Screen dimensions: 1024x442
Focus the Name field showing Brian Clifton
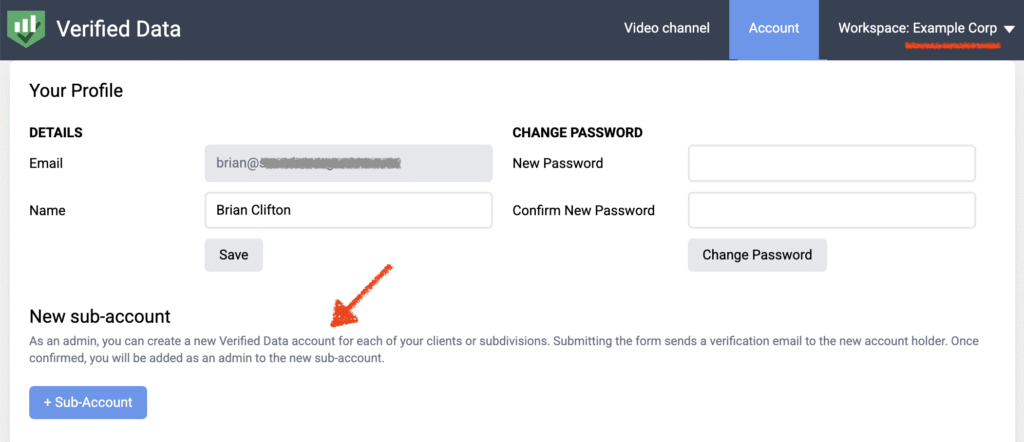[x=348, y=211]
